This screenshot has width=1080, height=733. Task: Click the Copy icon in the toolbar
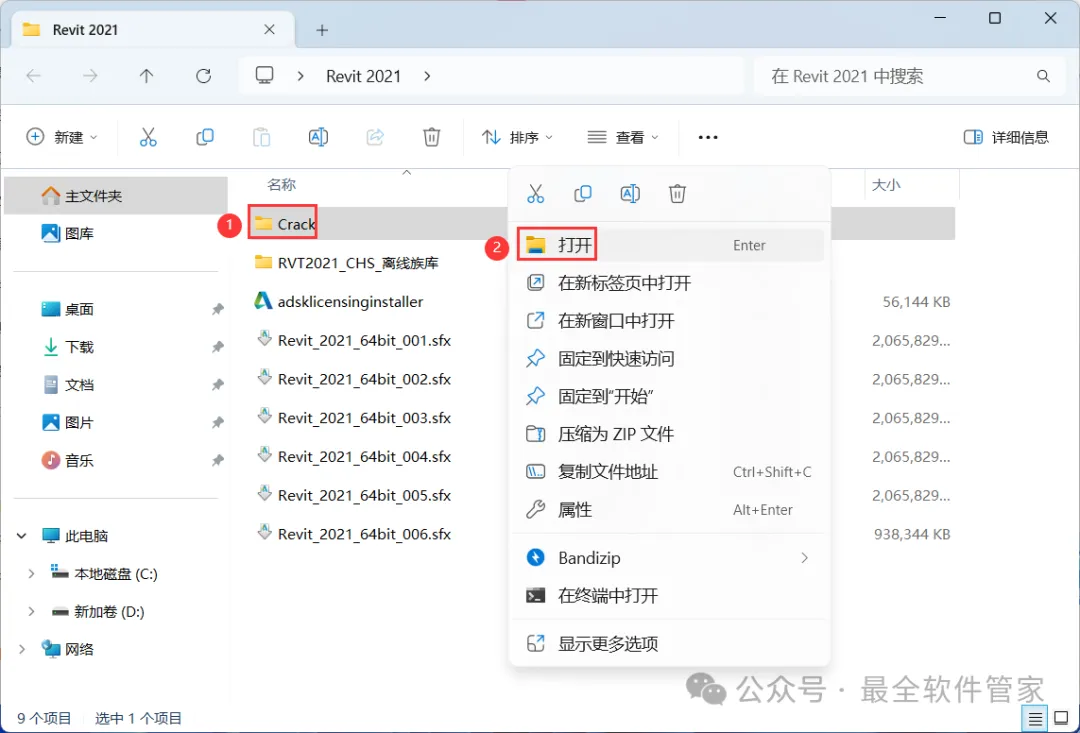click(x=205, y=137)
